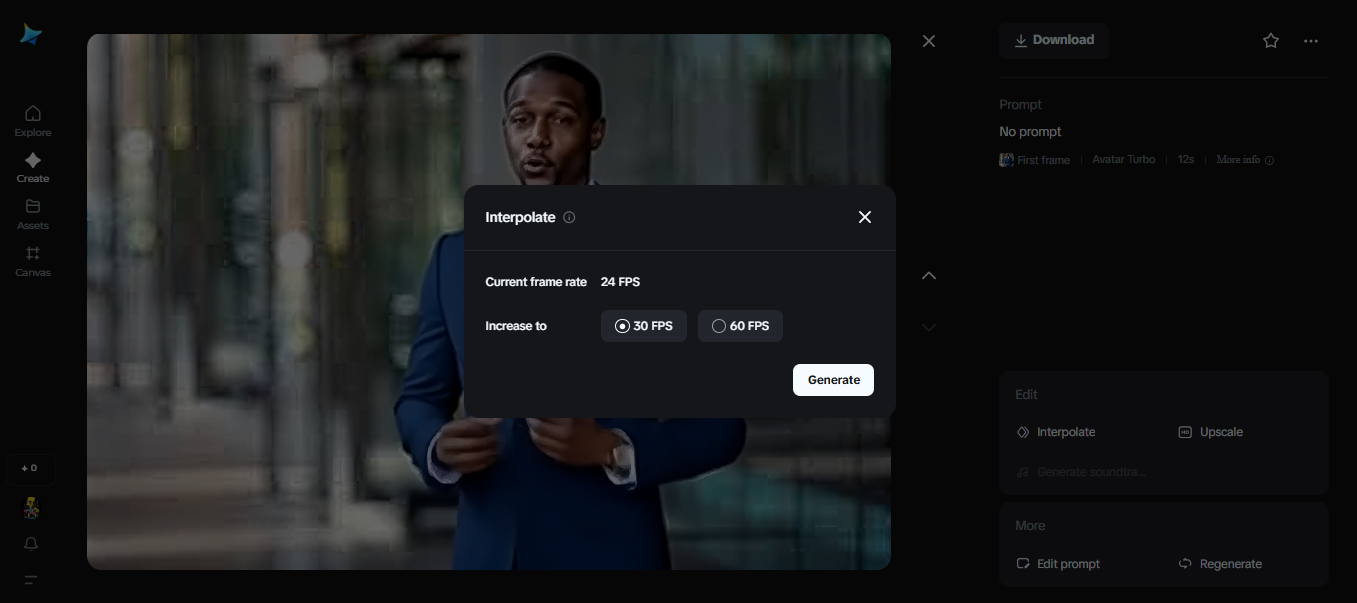Click the credits counter badge

click(x=31, y=468)
